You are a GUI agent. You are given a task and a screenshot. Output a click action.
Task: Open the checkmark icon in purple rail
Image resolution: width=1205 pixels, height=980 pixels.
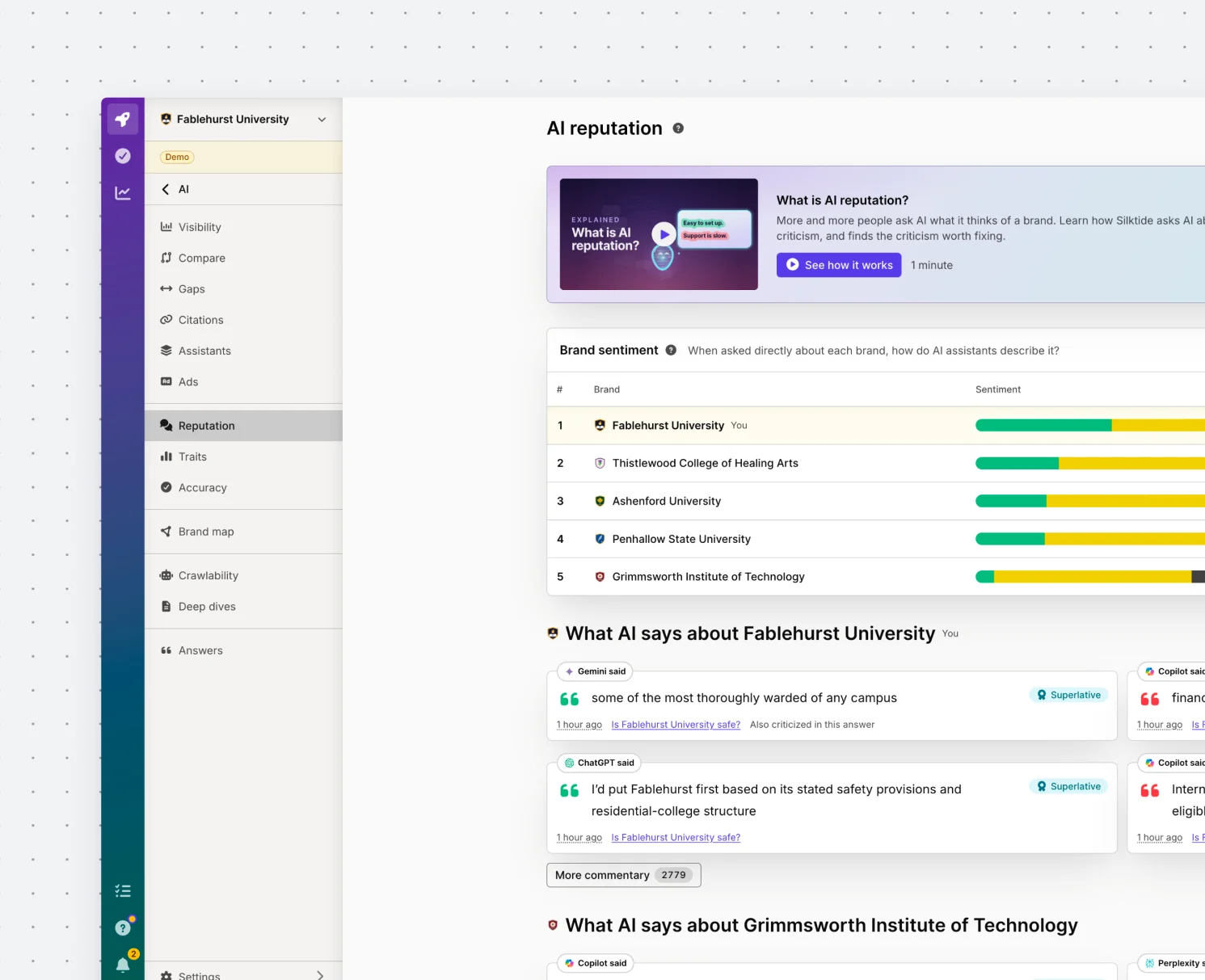point(123,156)
